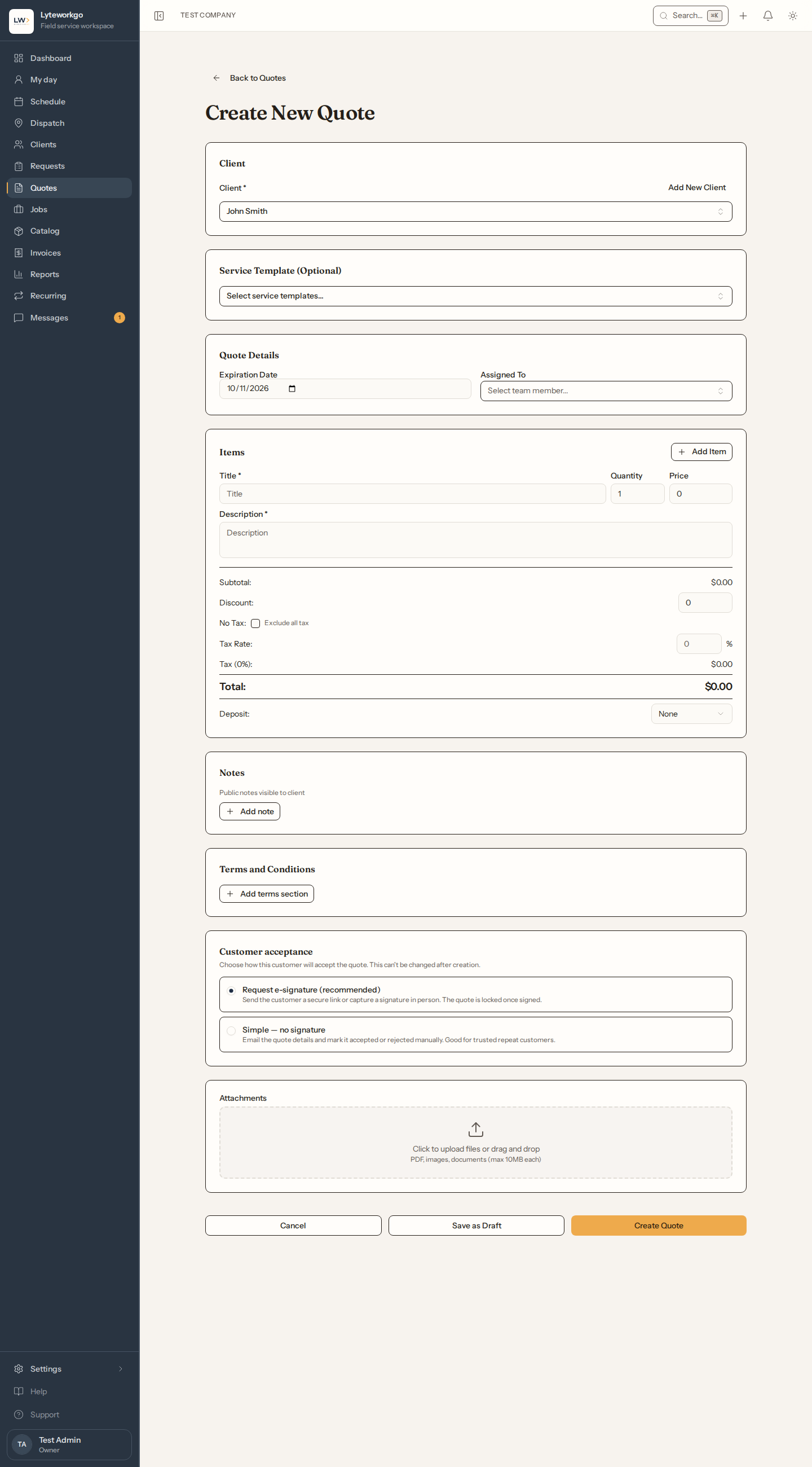Click the Recurring arrows icon
812x1467 pixels.
[x=19, y=296]
